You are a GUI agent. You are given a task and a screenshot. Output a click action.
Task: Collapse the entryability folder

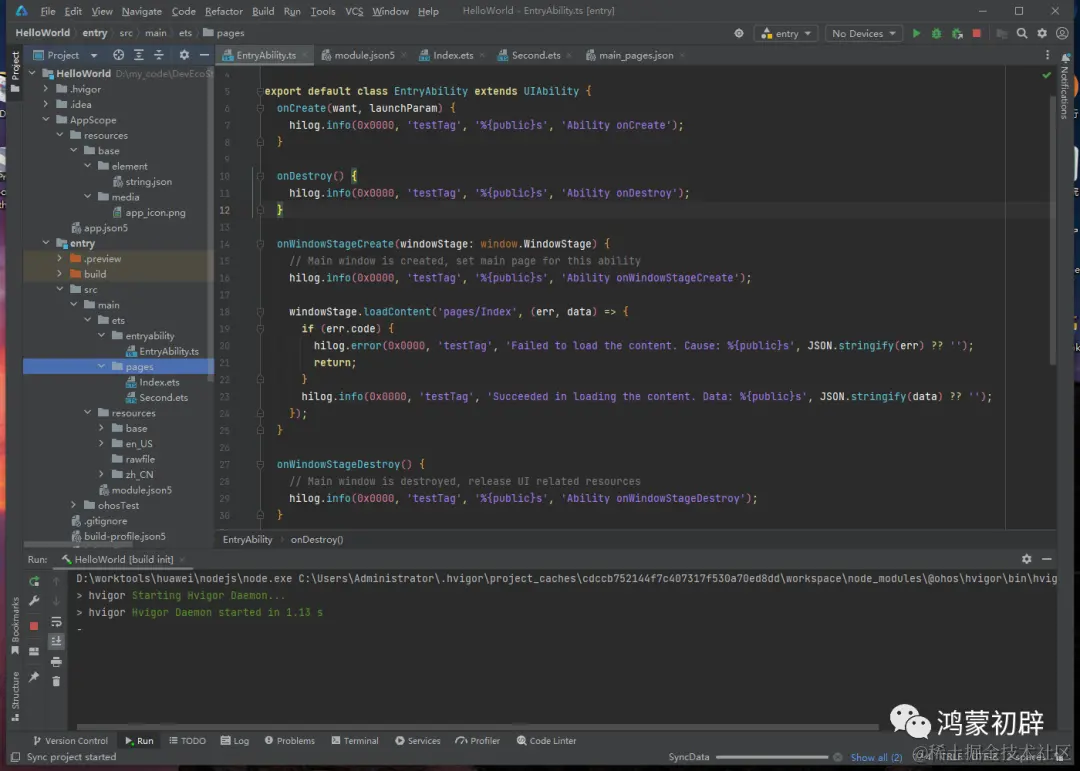pyautogui.click(x=101, y=336)
